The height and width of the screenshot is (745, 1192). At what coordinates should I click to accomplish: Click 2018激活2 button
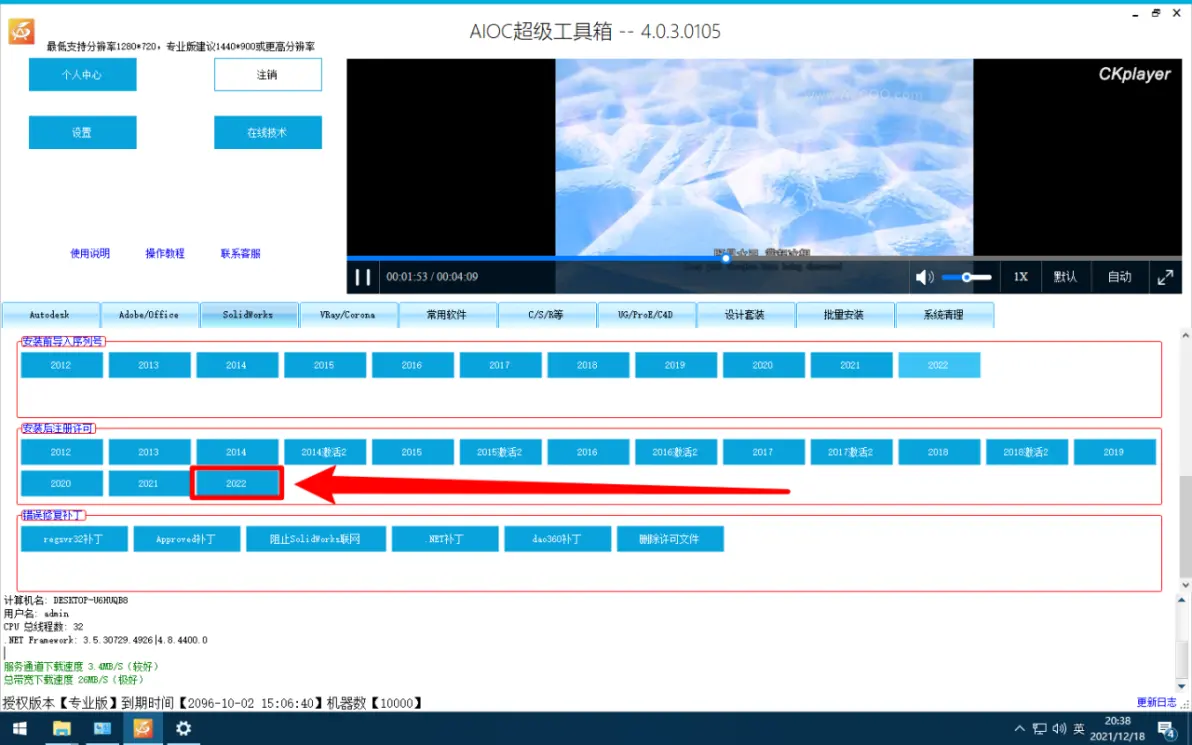click(x=1027, y=452)
